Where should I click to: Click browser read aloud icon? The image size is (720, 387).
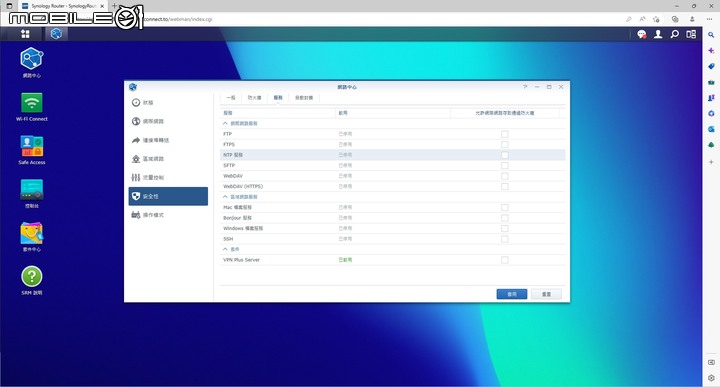(x=642, y=19)
